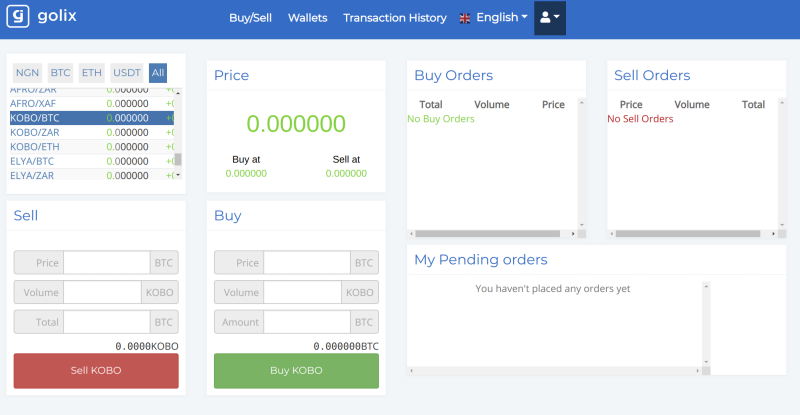
Task: Select the KOBO/ETH market row
Action: 92,147
